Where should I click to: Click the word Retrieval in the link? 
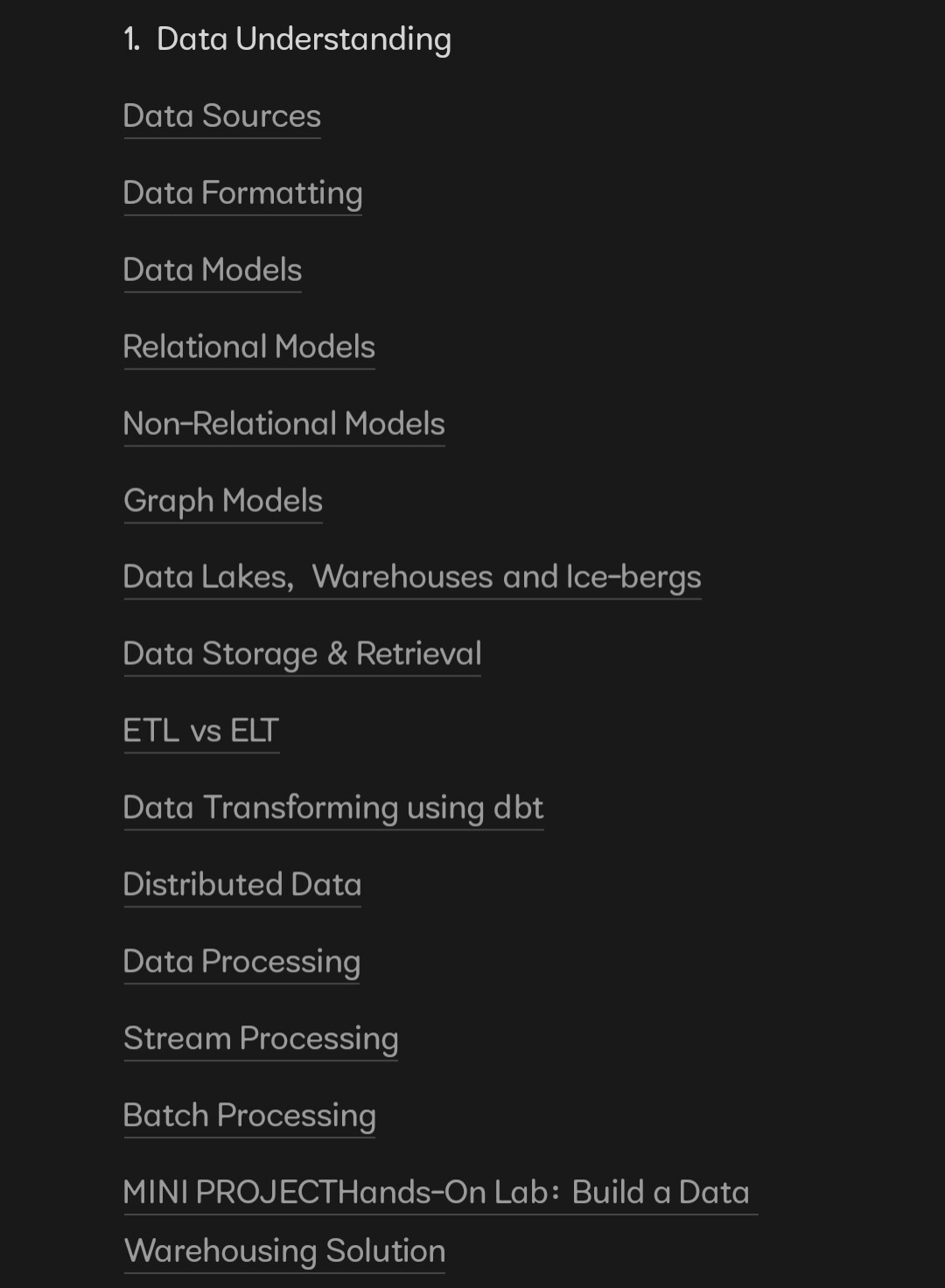click(418, 654)
